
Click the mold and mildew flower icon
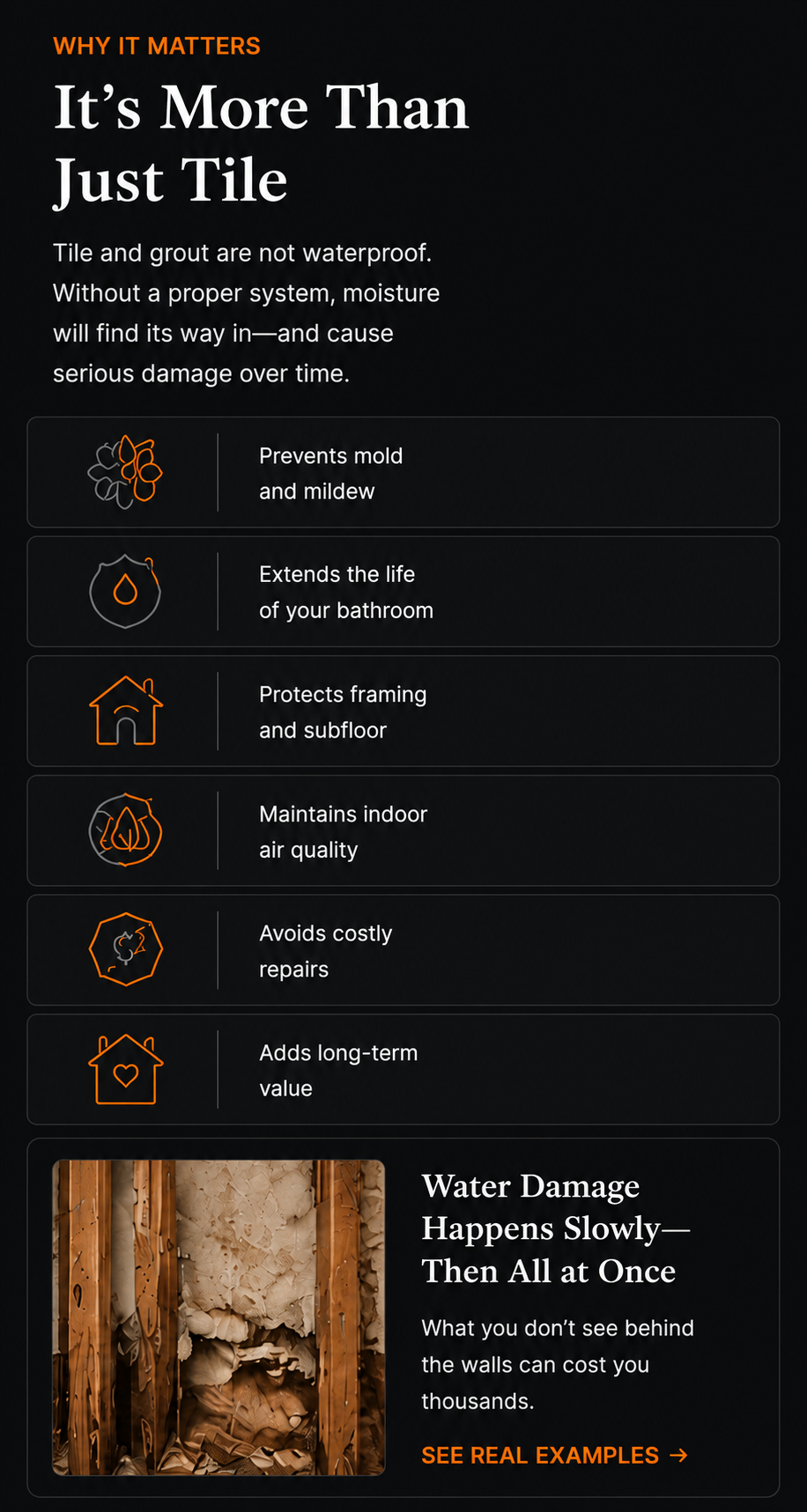point(125,472)
